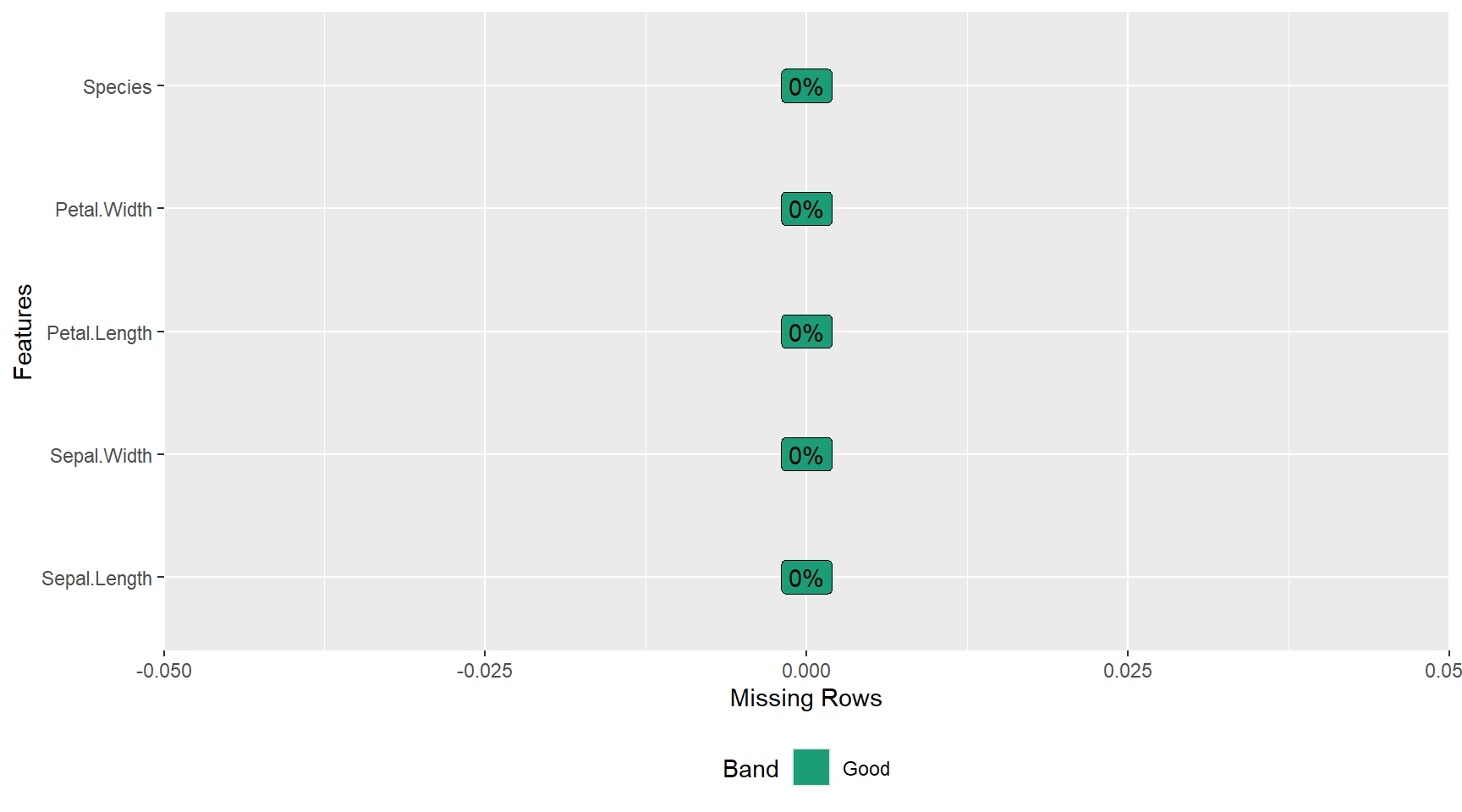Click the Sepal.Length 0% badge
This screenshot has width=1462, height=812.
806,578
